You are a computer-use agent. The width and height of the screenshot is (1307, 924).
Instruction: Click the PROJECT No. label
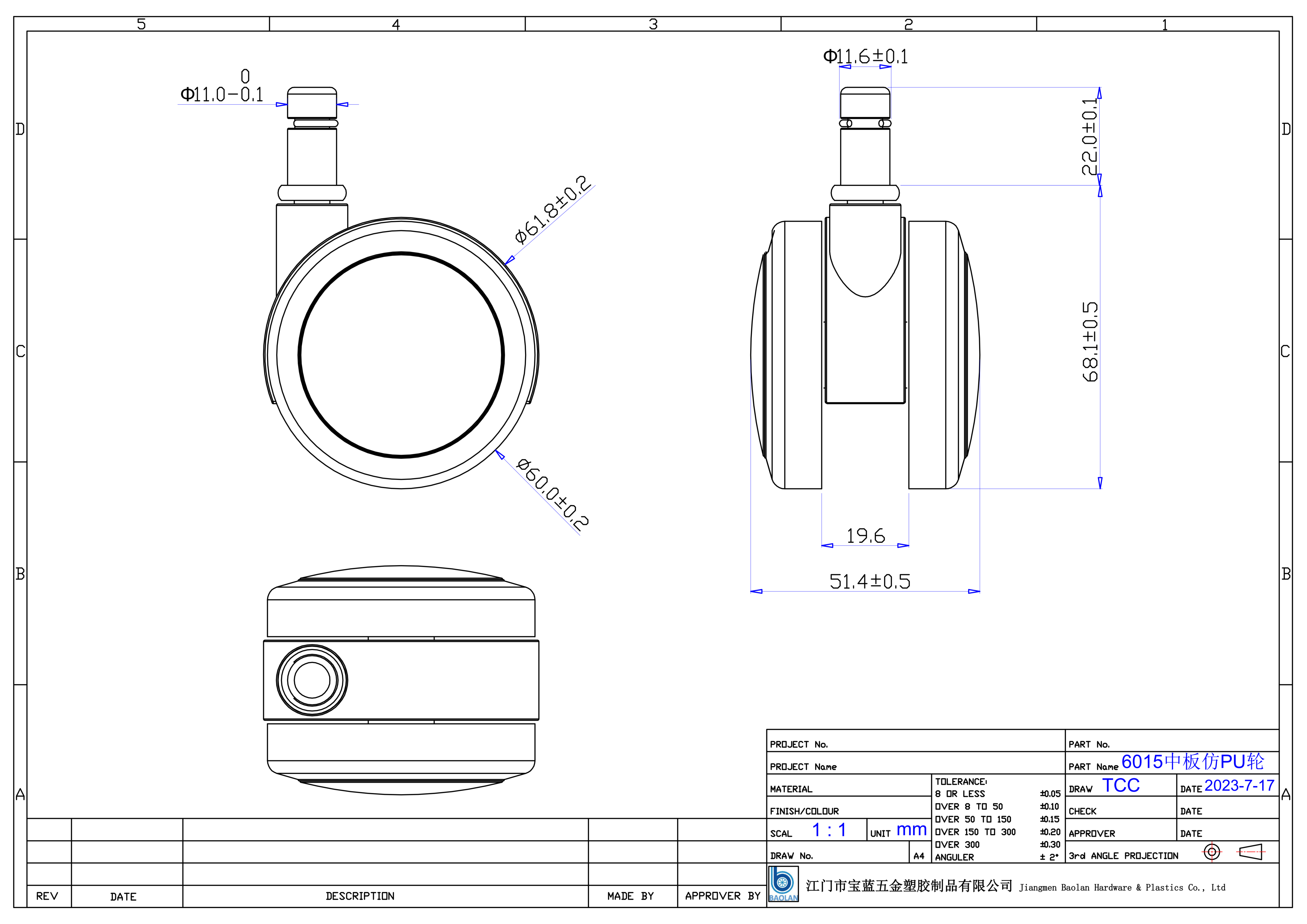pyautogui.click(x=799, y=744)
